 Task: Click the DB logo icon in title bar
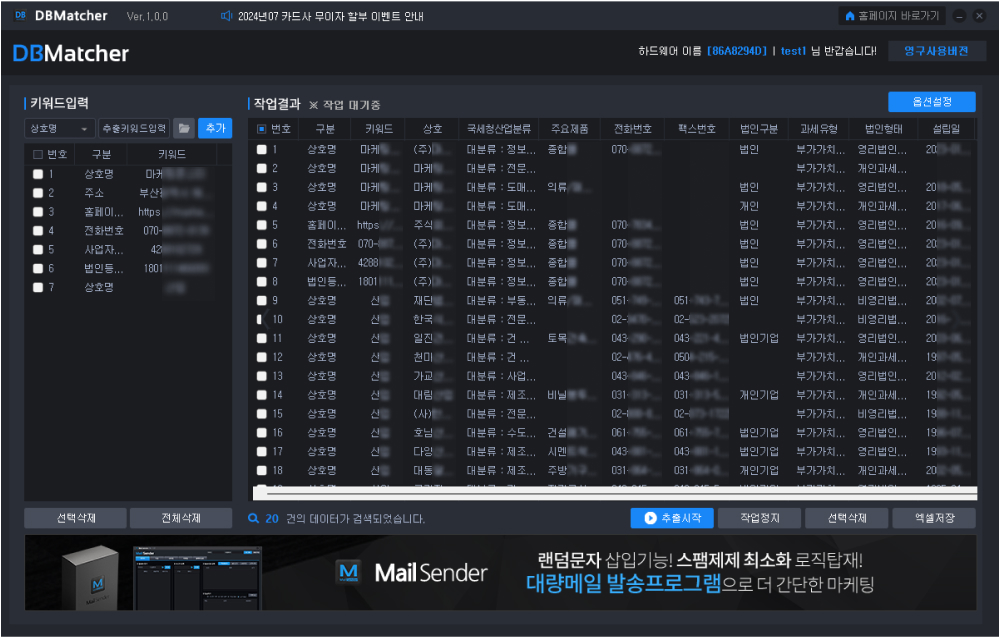point(20,17)
